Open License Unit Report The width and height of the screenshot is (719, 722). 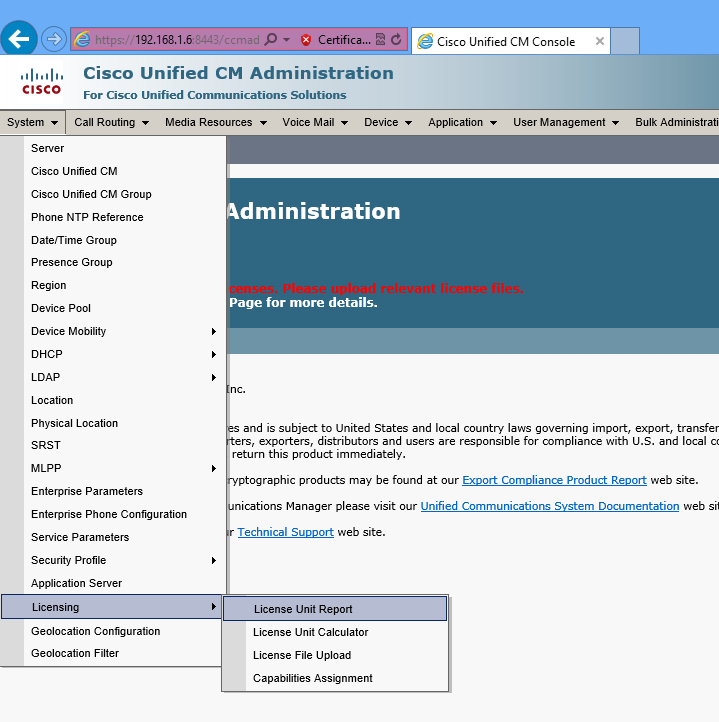point(335,609)
